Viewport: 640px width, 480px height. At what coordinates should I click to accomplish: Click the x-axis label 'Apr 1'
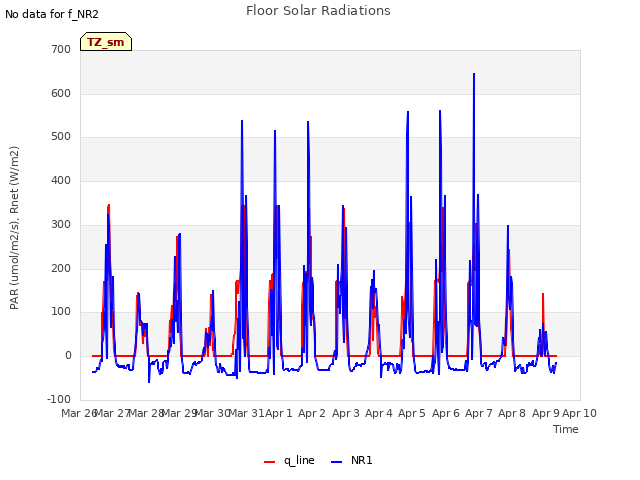[x=279, y=413]
